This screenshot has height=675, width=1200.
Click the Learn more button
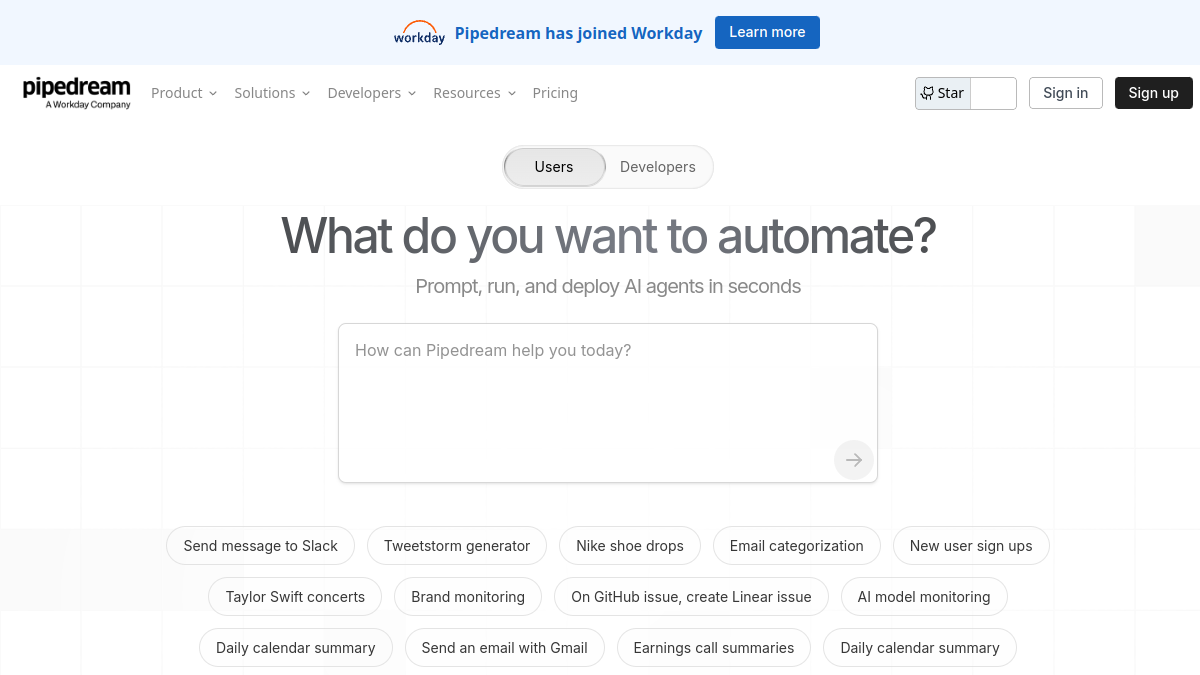767,32
